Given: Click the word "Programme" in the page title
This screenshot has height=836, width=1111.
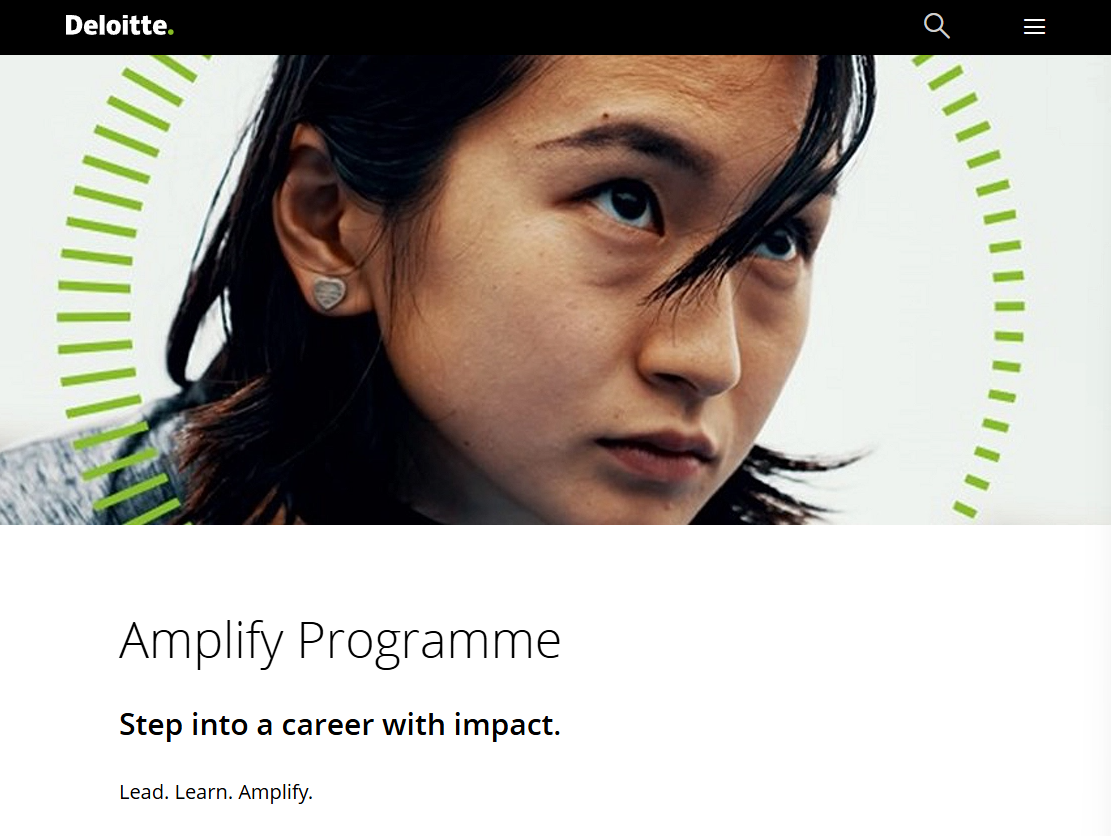Looking at the screenshot, I should [x=428, y=641].
